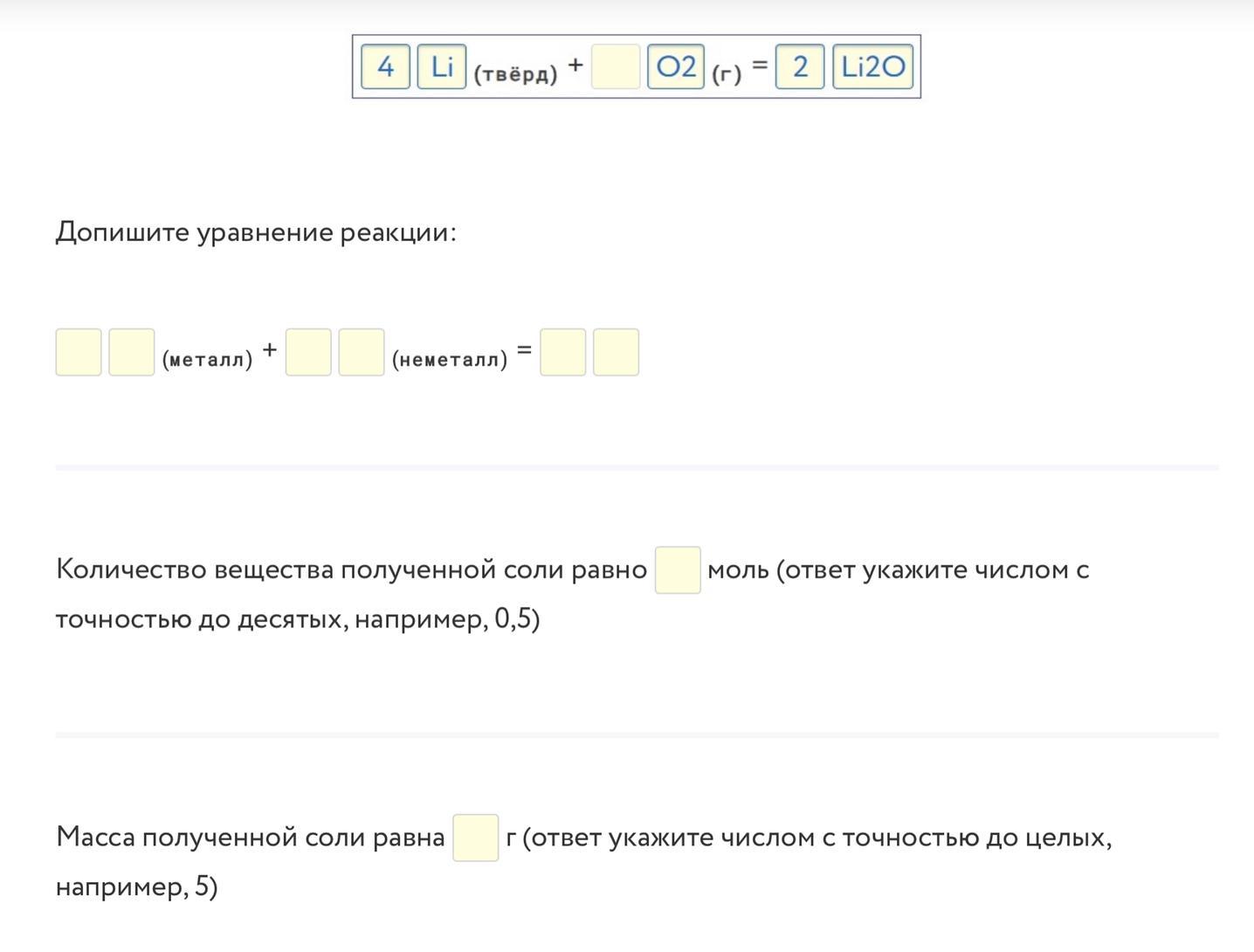The image size is (1254, 952).
Task: Click the empty coefficient box before O2
Action: (616, 67)
